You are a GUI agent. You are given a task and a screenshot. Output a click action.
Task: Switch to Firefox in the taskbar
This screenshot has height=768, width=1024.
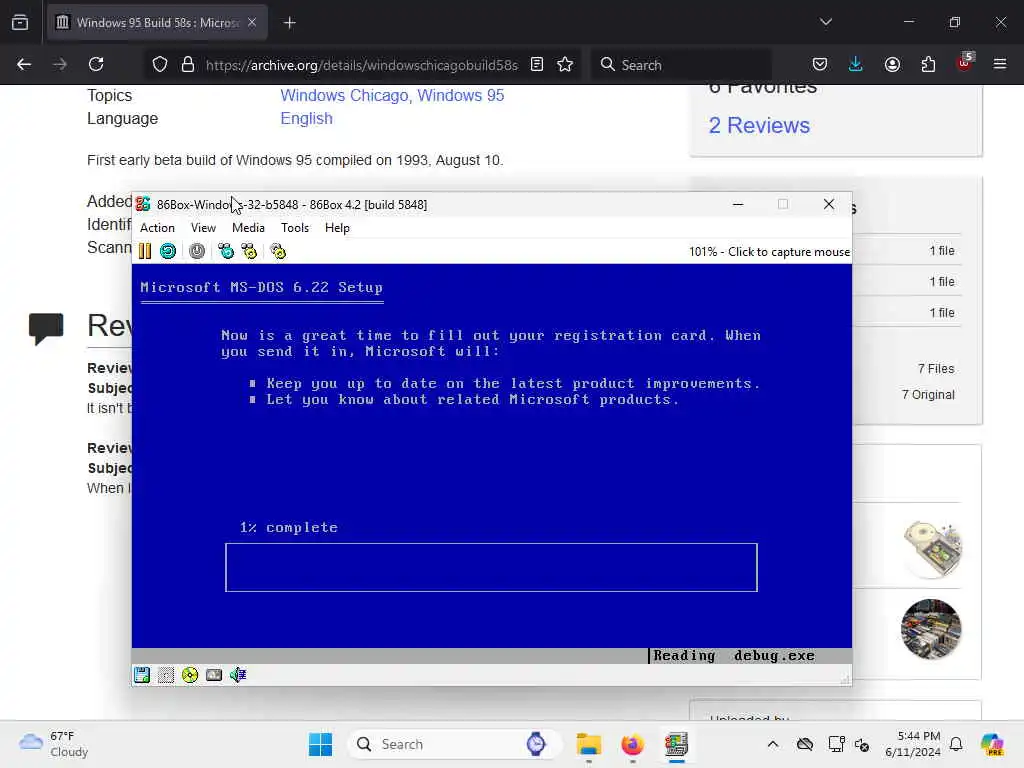tap(632, 744)
